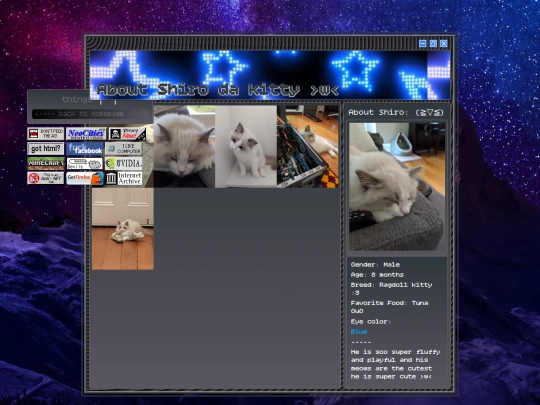Viewport: 540px width, 405px height.
Task: Click the 'I Like Computer' badge
Action: 124,149
